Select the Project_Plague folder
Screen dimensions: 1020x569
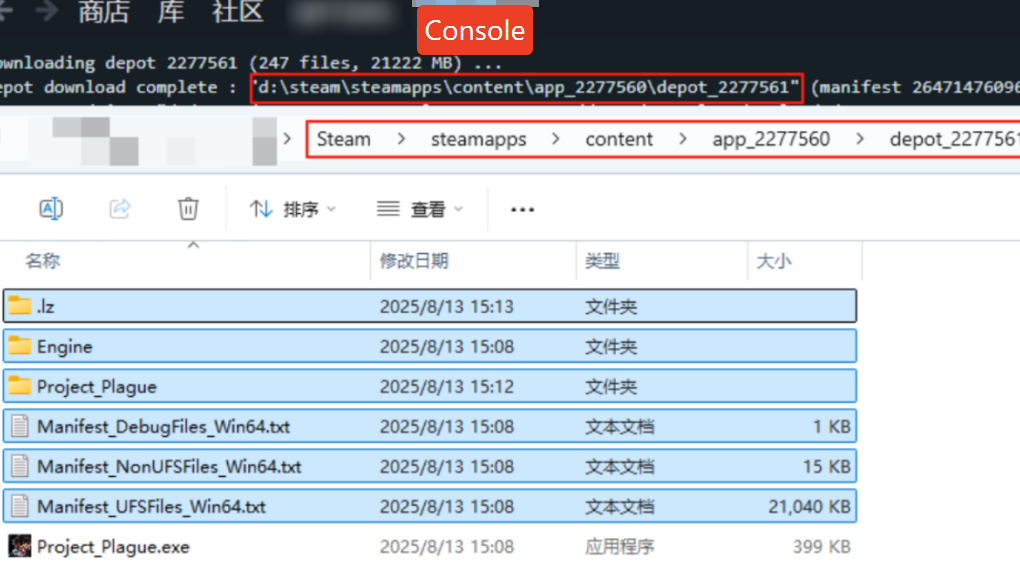pyautogui.click(x=429, y=386)
